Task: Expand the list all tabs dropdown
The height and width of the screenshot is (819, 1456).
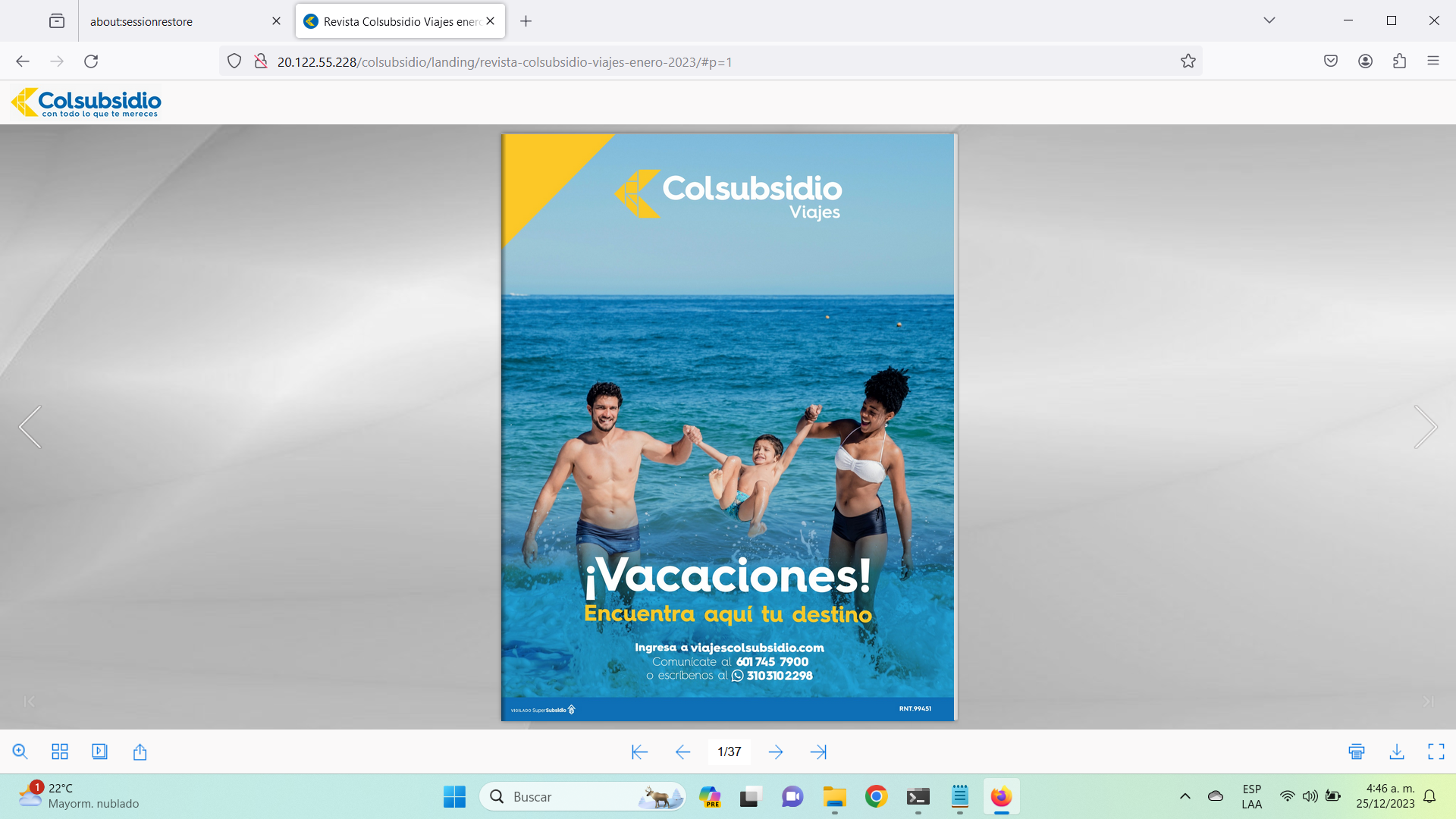Action: (x=1269, y=20)
